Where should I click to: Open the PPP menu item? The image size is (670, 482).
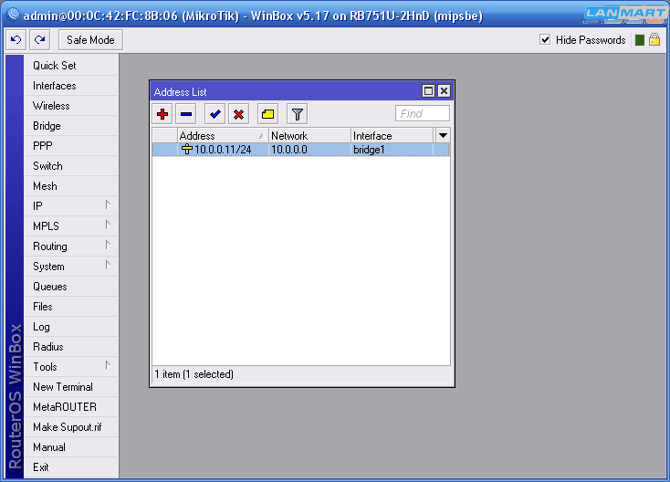point(71,146)
